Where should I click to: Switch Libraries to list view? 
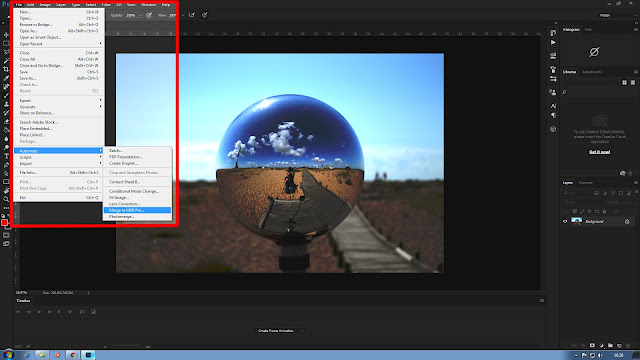[633, 82]
